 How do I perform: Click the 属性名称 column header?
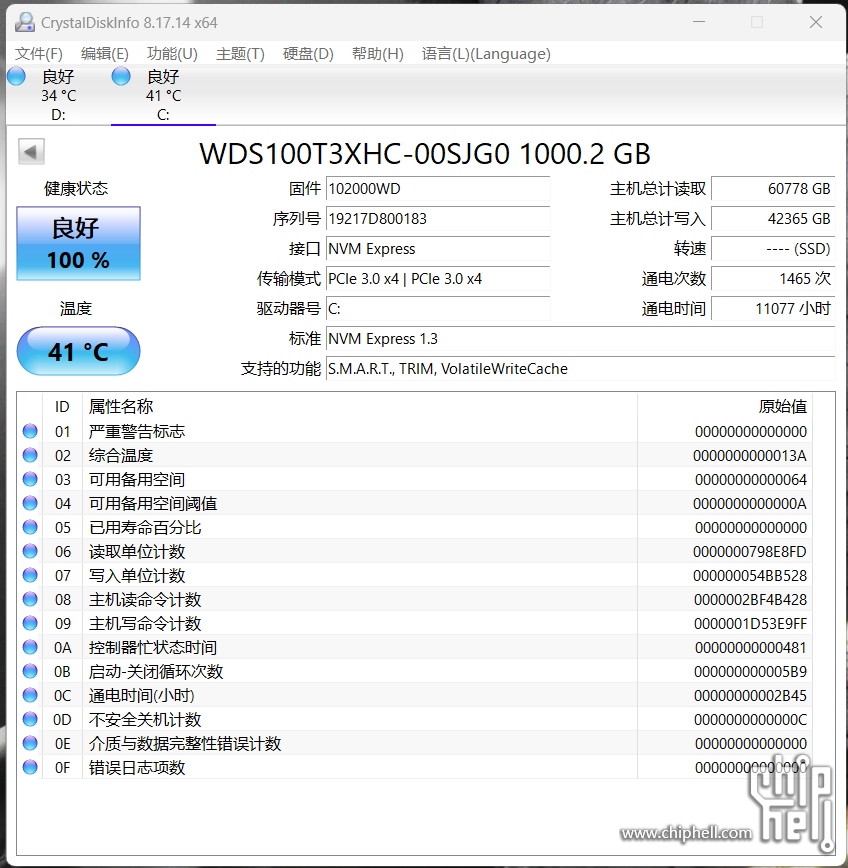coord(360,407)
